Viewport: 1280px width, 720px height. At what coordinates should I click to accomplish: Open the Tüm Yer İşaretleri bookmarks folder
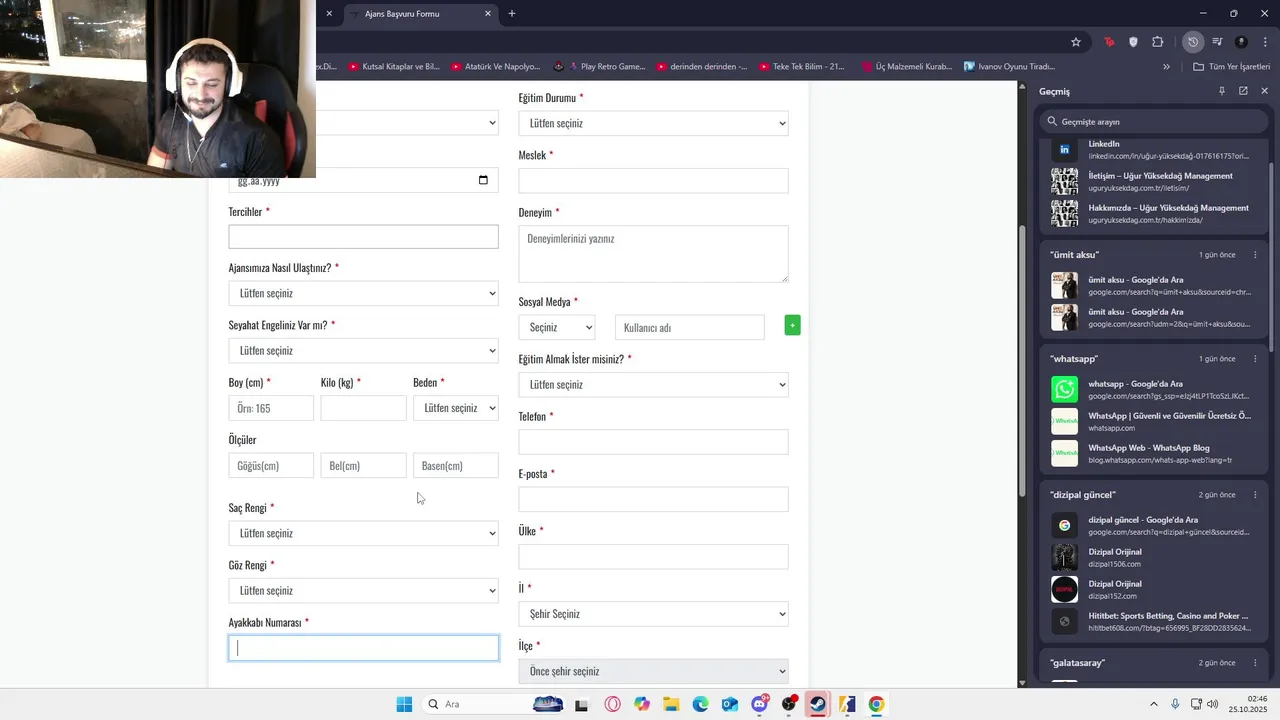[x=1231, y=67]
